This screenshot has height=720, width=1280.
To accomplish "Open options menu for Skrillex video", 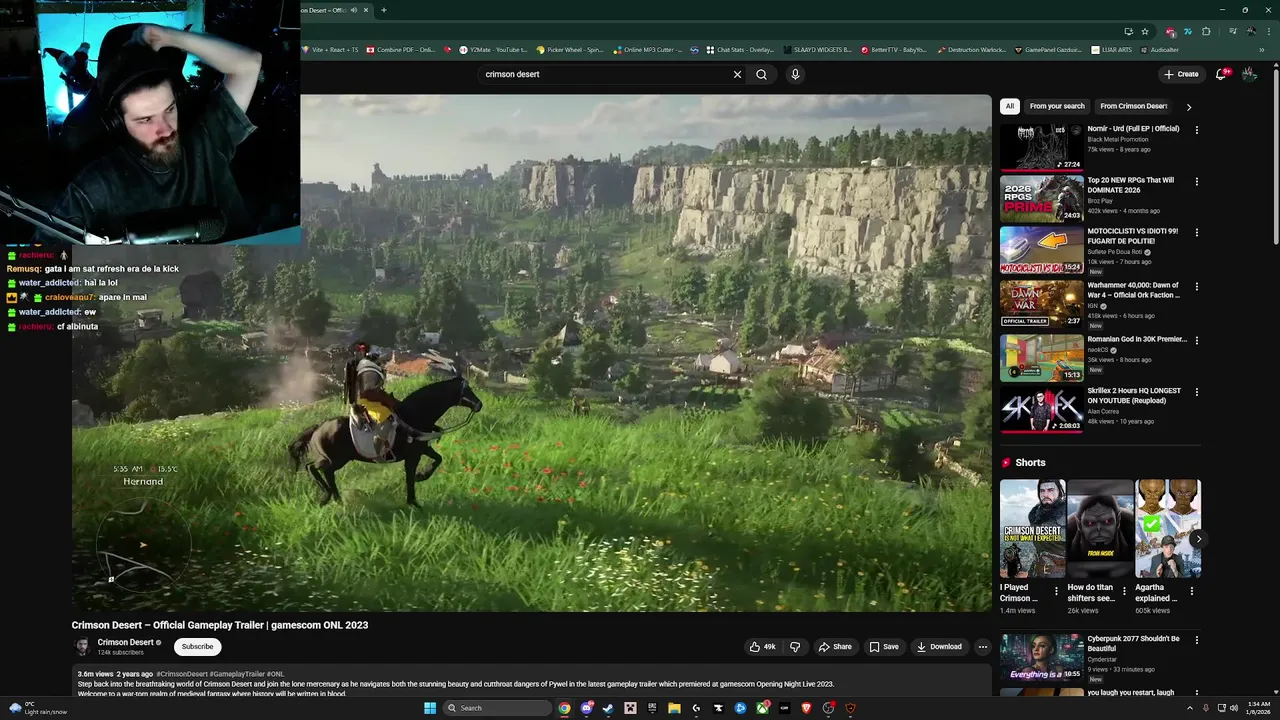I will 1196,393.
